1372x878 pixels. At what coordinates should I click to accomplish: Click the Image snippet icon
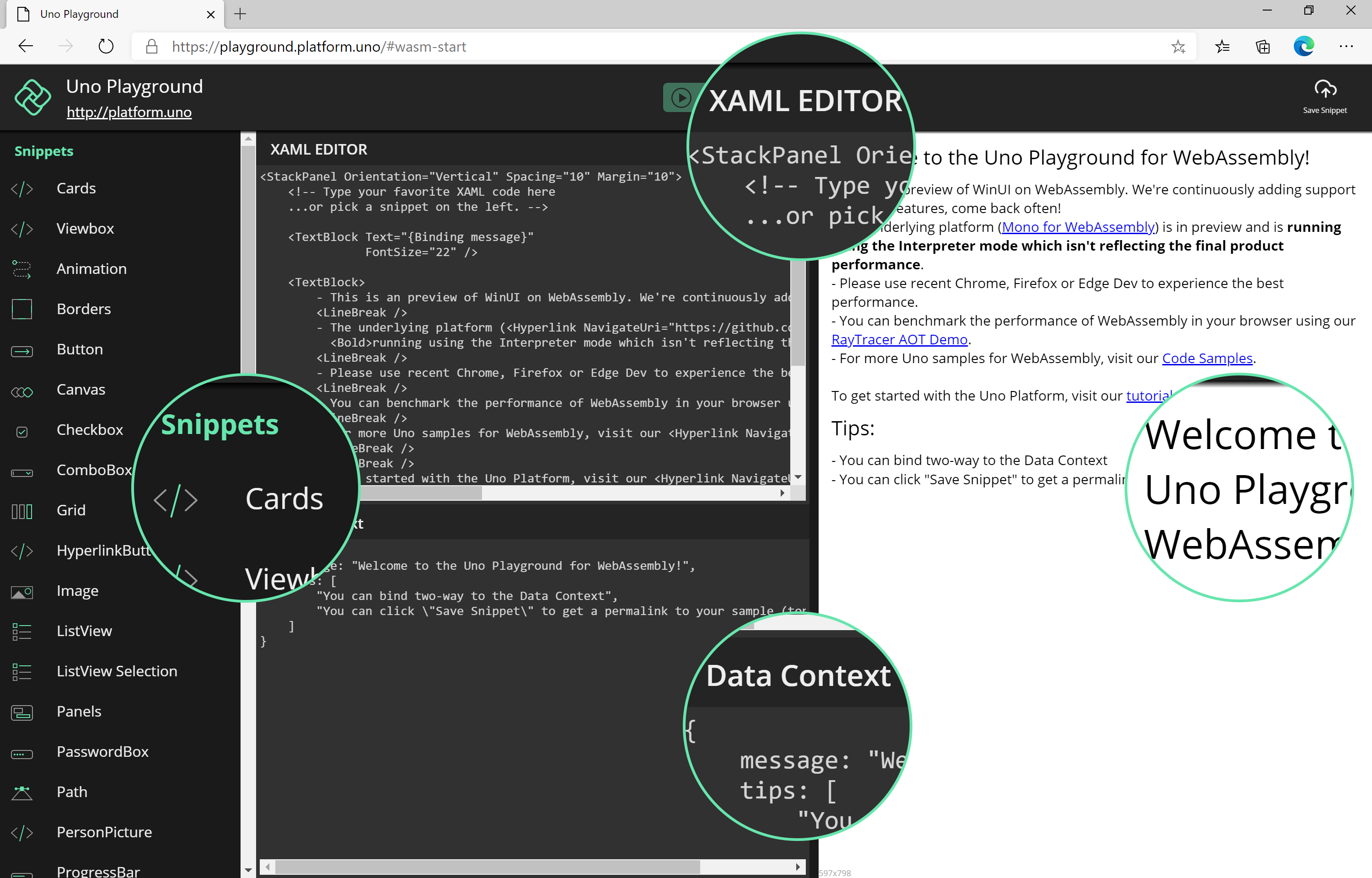click(22, 590)
